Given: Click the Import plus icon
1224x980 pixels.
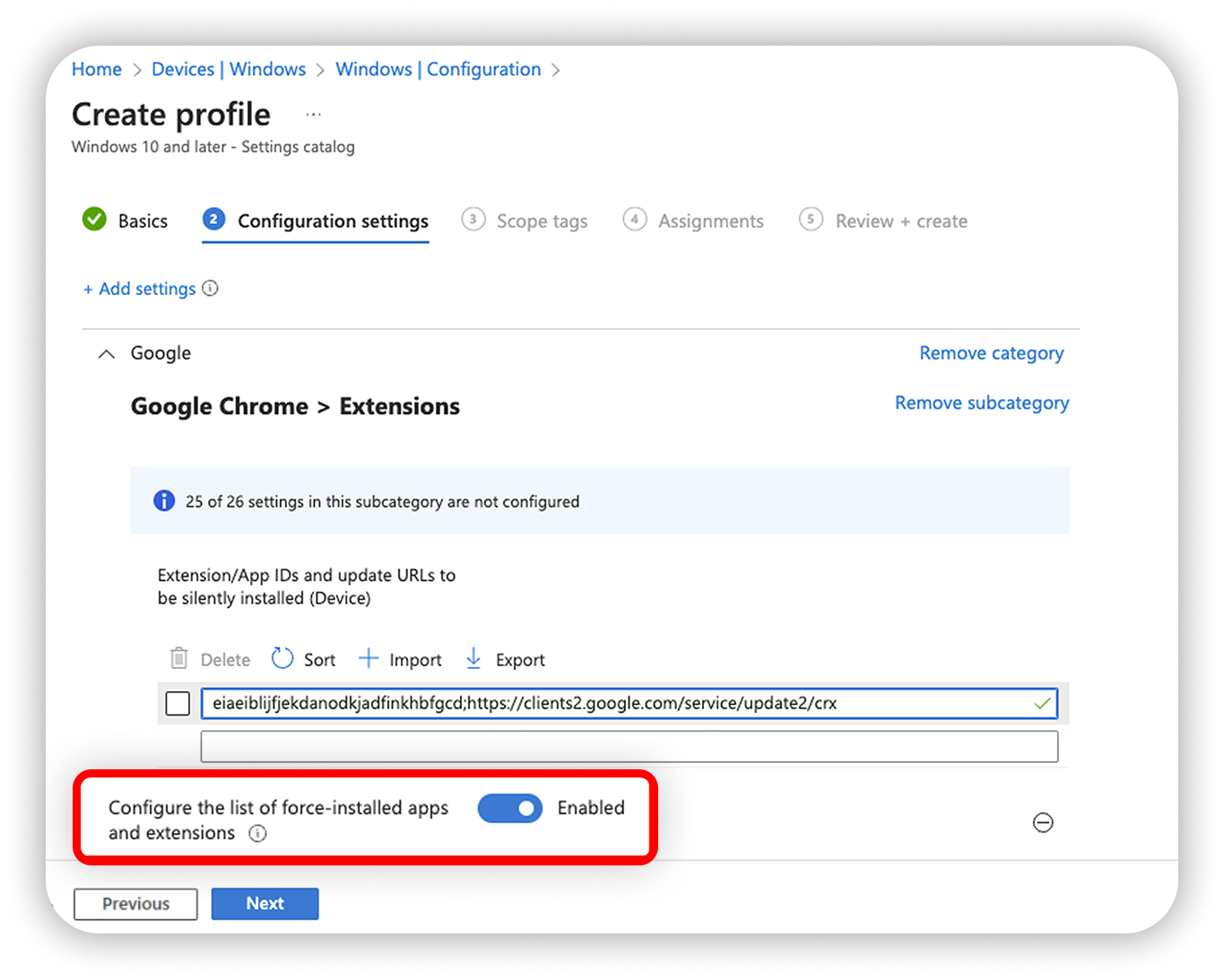Looking at the screenshot, I should click(x=369, y=659).
